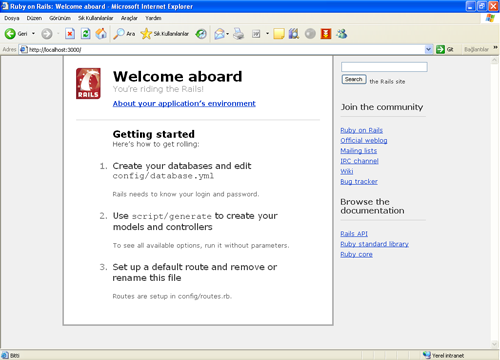The image size is (500, 360).
Task: Refresh the page using the green arrows icon
Action: [x=86, y=34]
